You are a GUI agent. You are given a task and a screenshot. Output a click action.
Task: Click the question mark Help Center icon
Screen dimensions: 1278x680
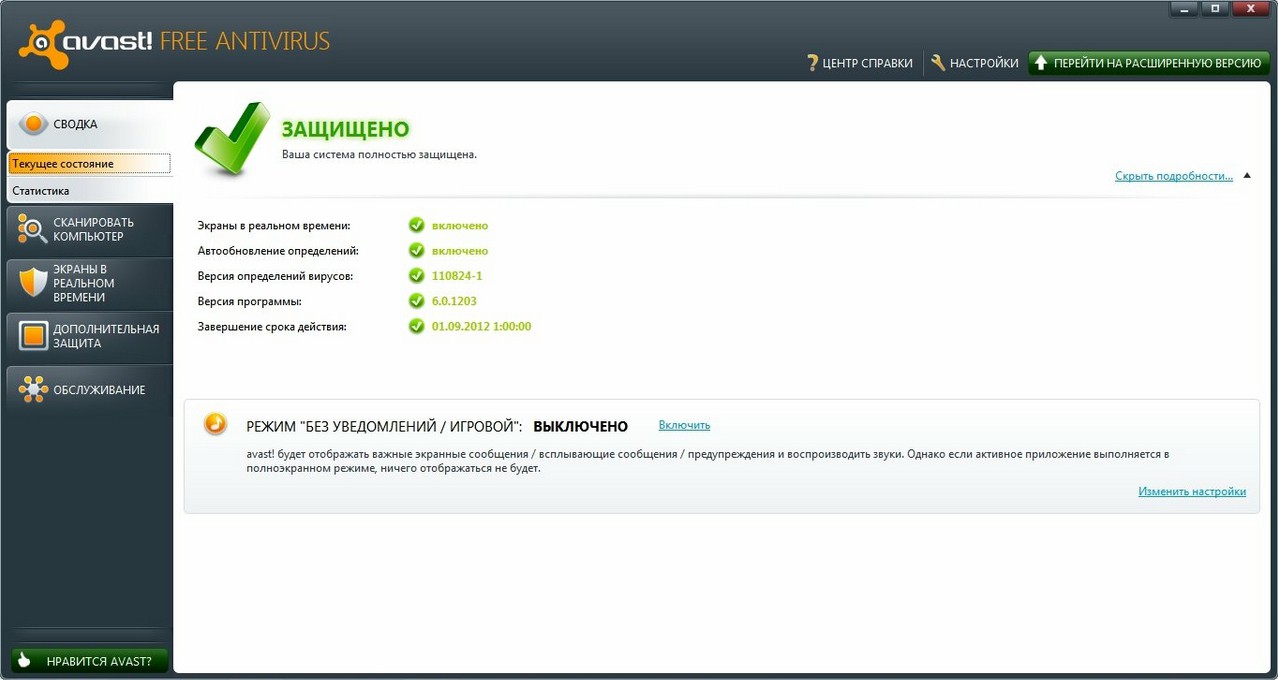point(813,63)
